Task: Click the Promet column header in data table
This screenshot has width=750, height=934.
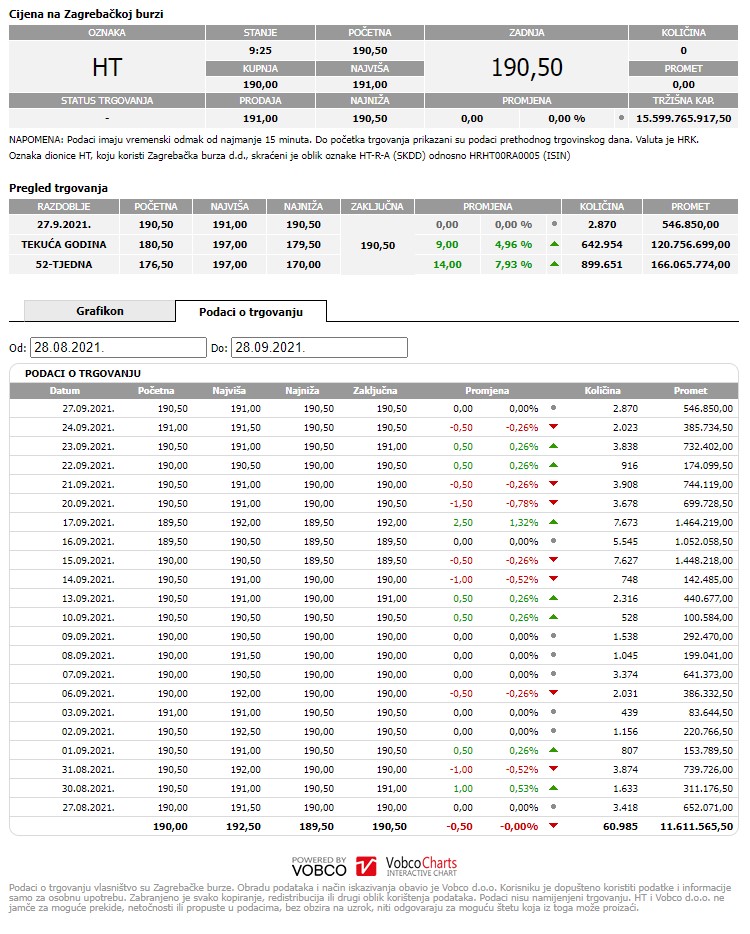Action: pos(690,391)
